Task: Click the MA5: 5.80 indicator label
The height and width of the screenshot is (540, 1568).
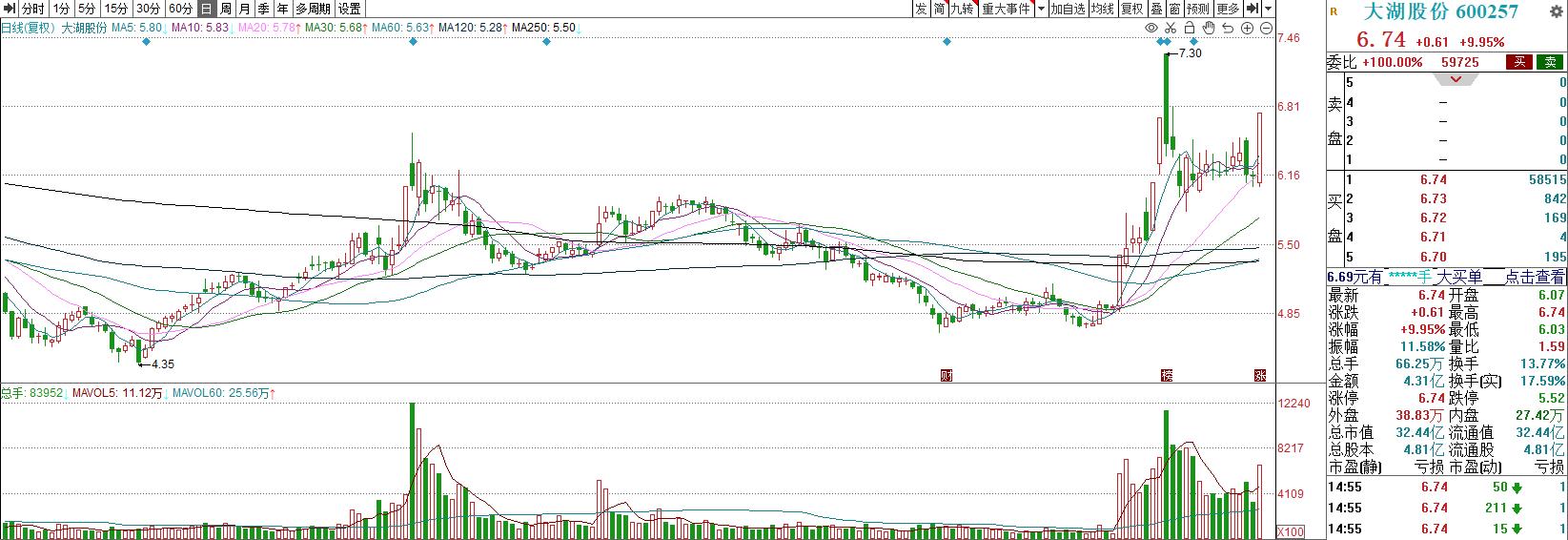Action: tap(136, 28)
